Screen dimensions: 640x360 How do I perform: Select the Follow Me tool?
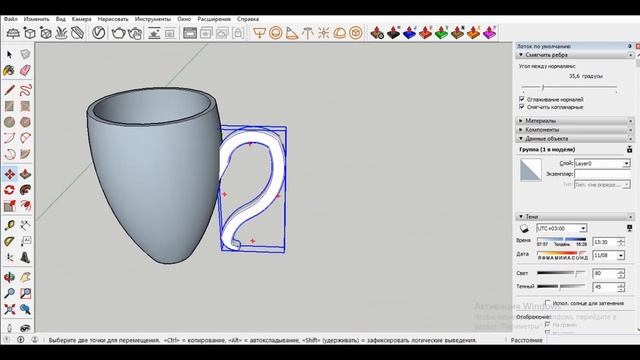25,190
